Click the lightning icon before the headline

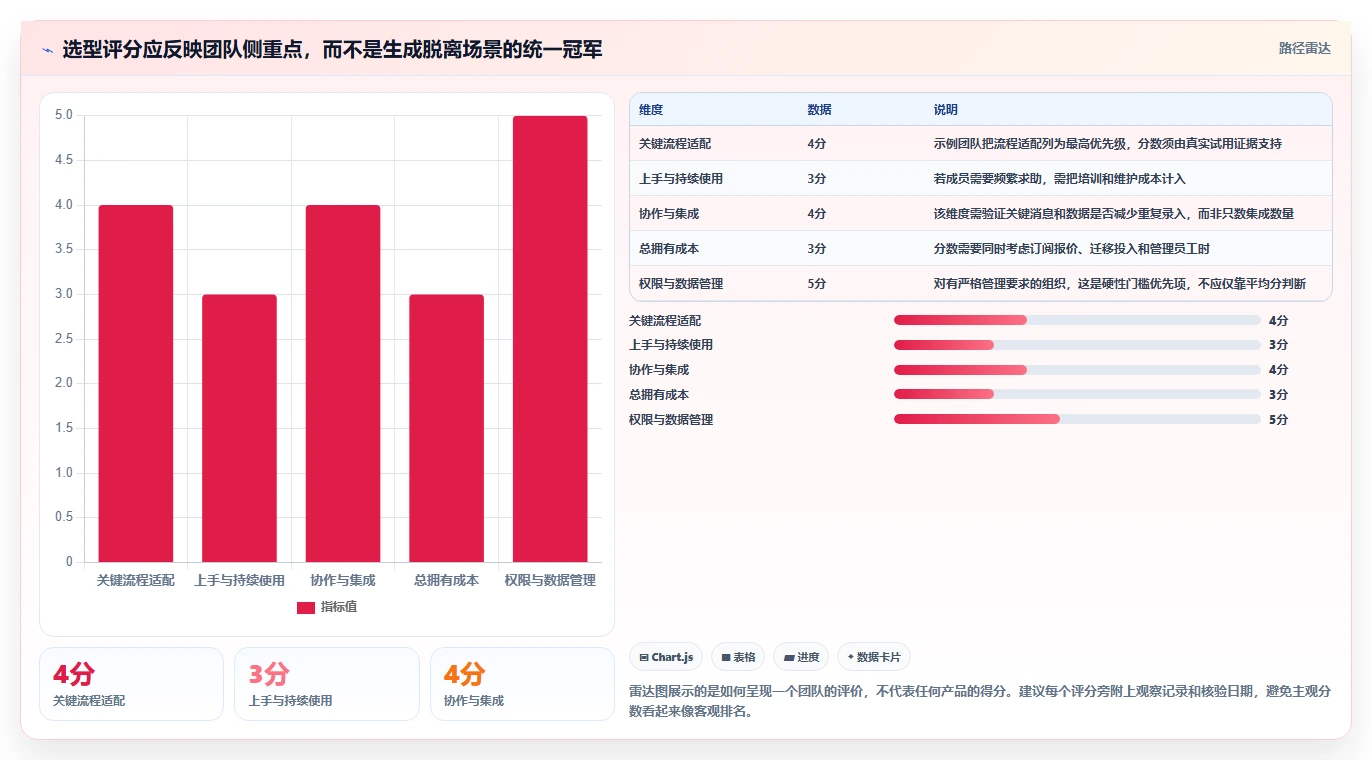48,50
